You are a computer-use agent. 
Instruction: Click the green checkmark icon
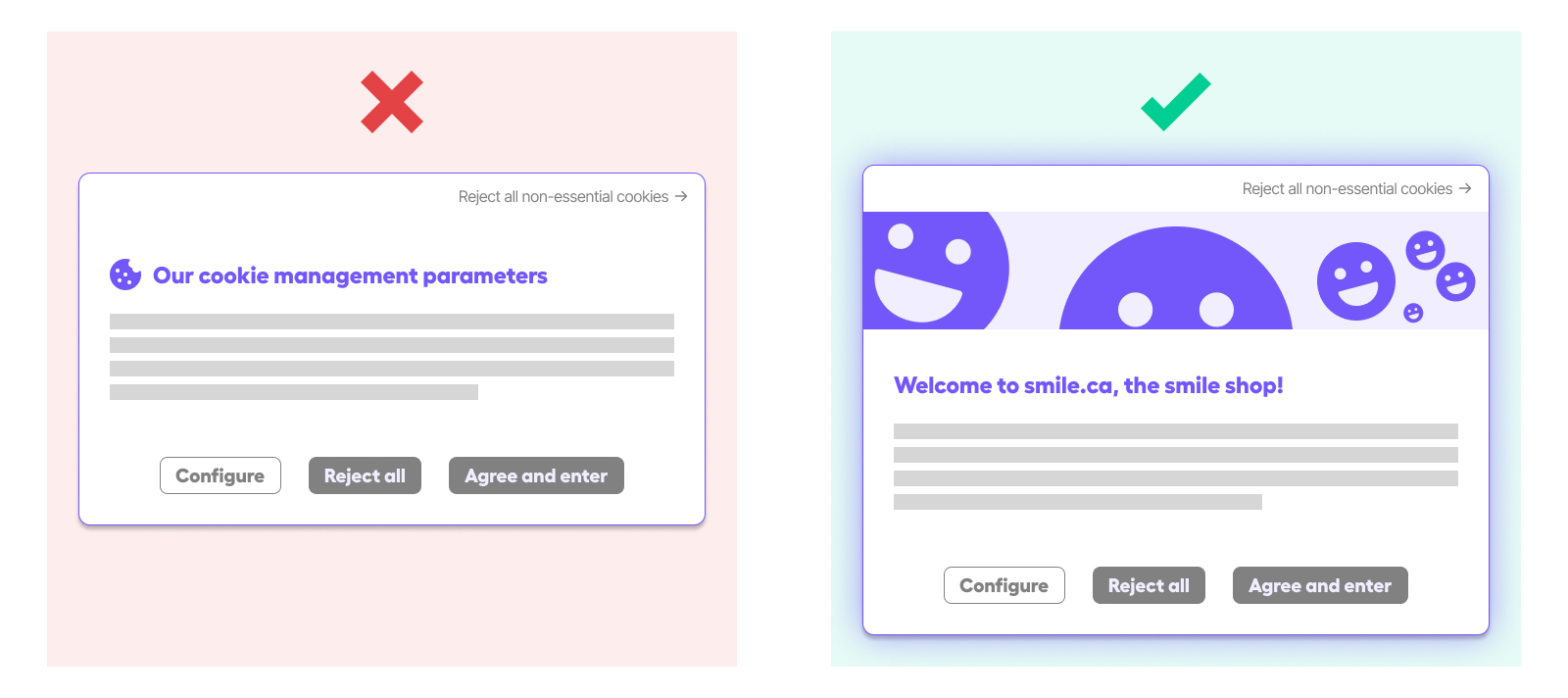pyautogui.click(x=1176, y=102)
